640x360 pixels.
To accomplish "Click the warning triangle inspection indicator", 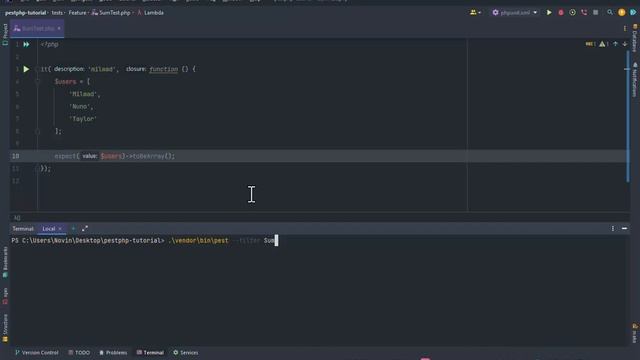I will point(602,44).
